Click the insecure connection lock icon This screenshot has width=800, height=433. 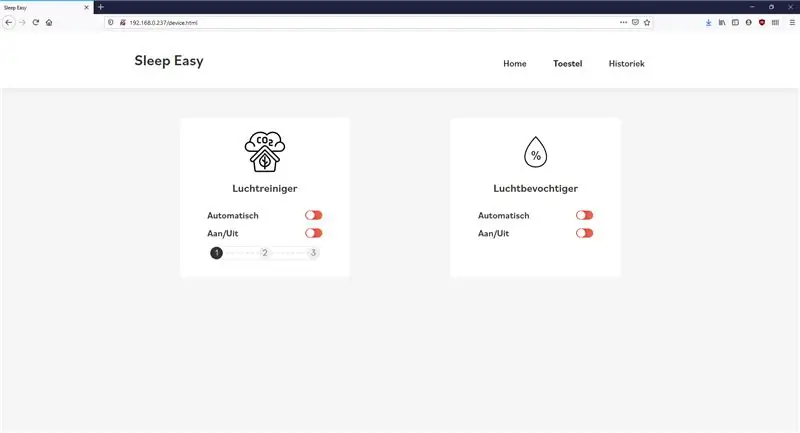point(122,22)
